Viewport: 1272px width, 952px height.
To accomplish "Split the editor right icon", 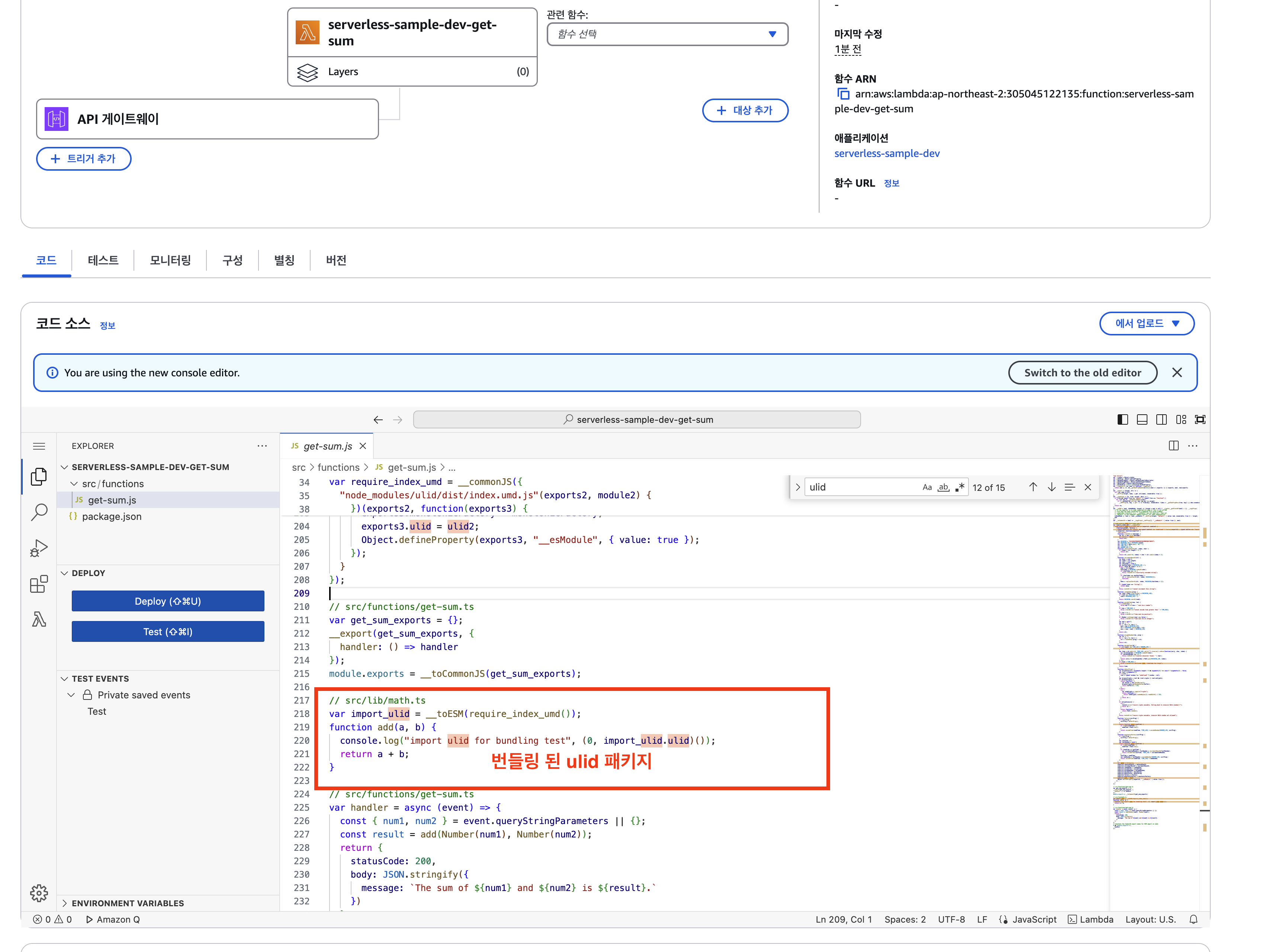I will [x=1173, y=446].
